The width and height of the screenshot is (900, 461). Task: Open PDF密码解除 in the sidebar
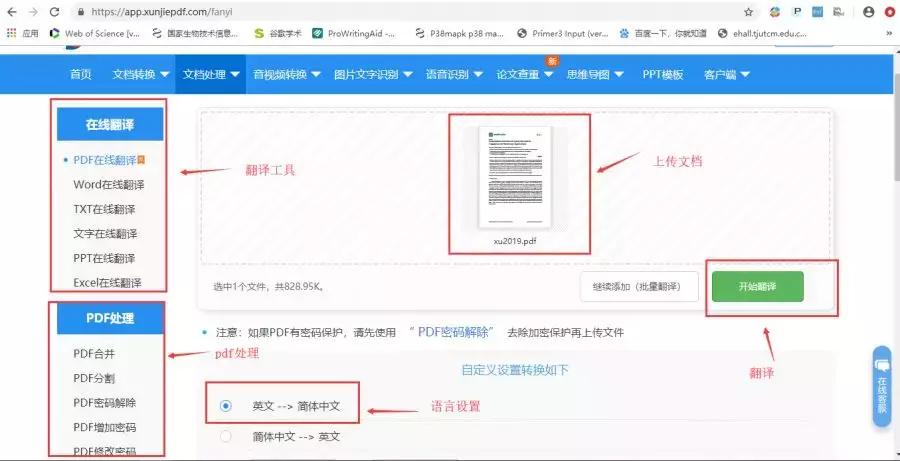[105, 403]
